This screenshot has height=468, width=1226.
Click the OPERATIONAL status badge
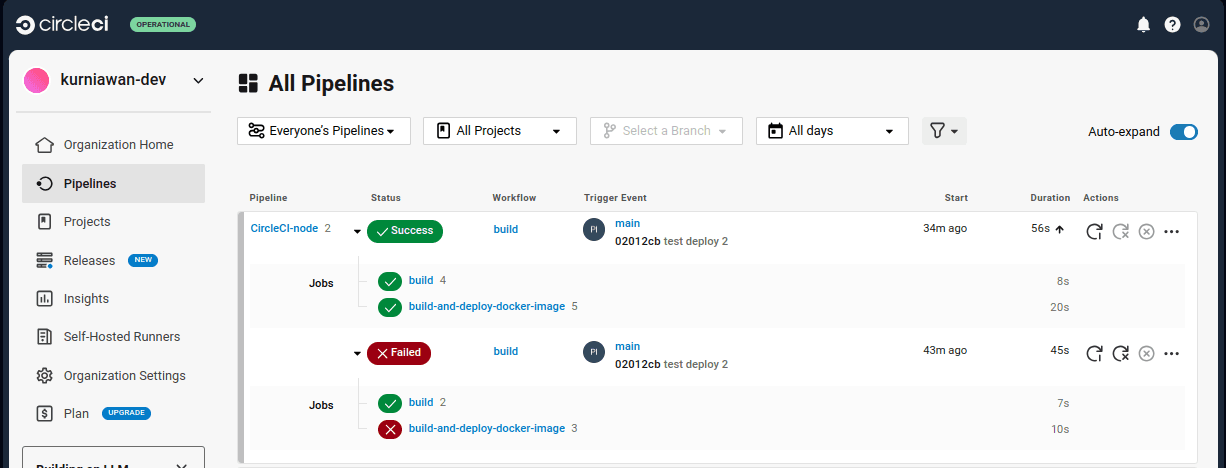pos(163,24)
